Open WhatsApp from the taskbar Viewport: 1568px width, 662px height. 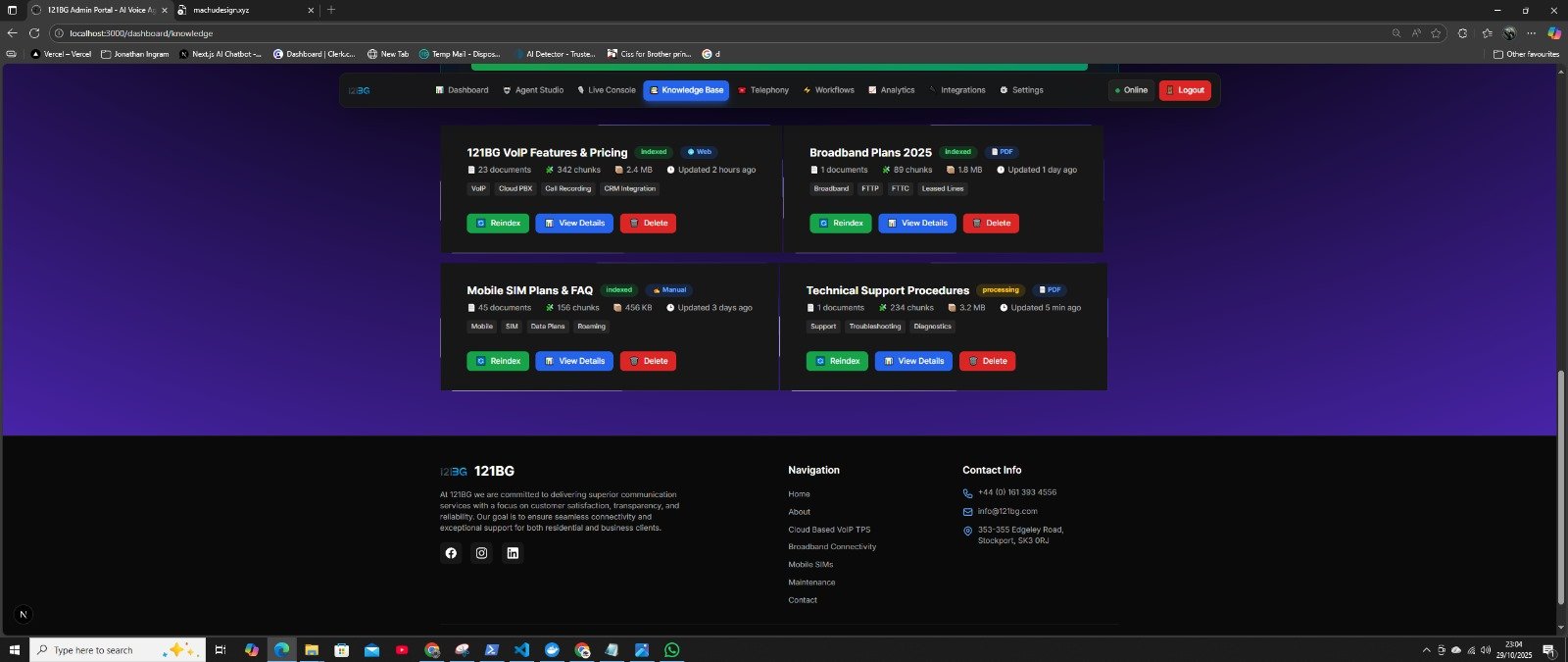[671, 650]
